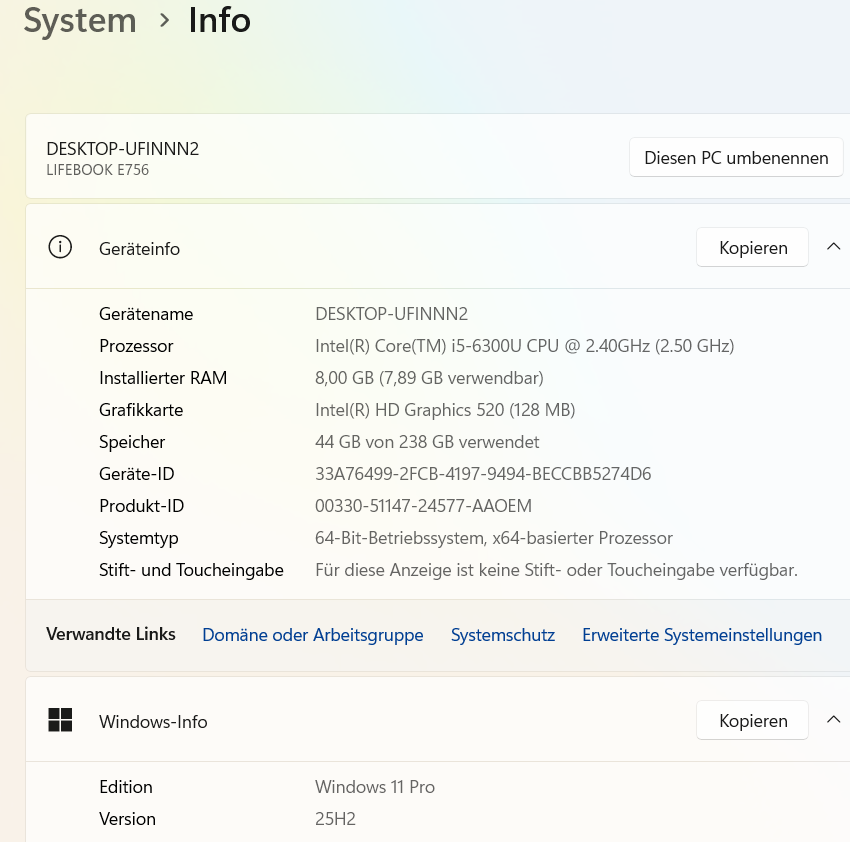850x842 pixels.
Task: Select processor value Intel Core i5-6300U
Action: pos(525,346)
